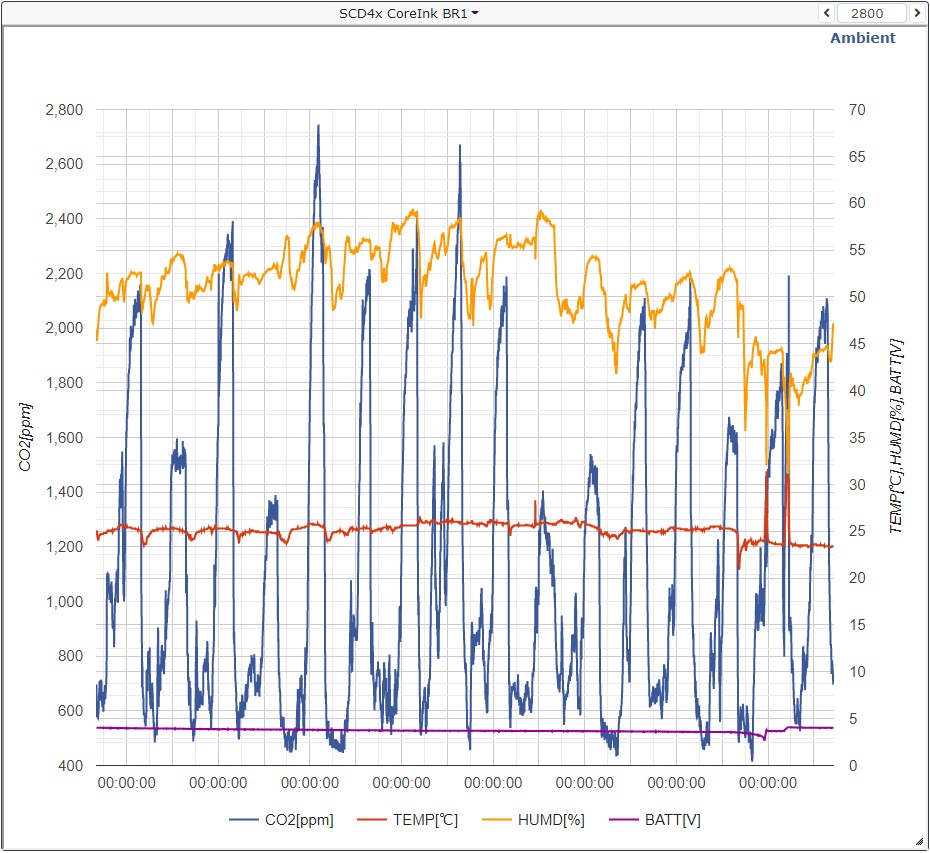930x853 pixels.
Task: Click the 2,800 label on left axis
Action: click(x=64, y=110)
